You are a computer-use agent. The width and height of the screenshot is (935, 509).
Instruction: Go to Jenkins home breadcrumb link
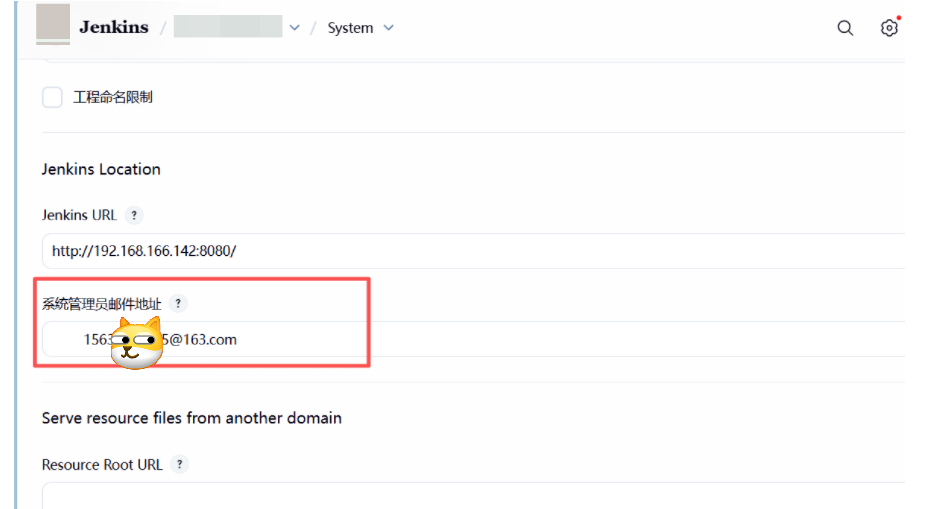(x=114, y=27)
